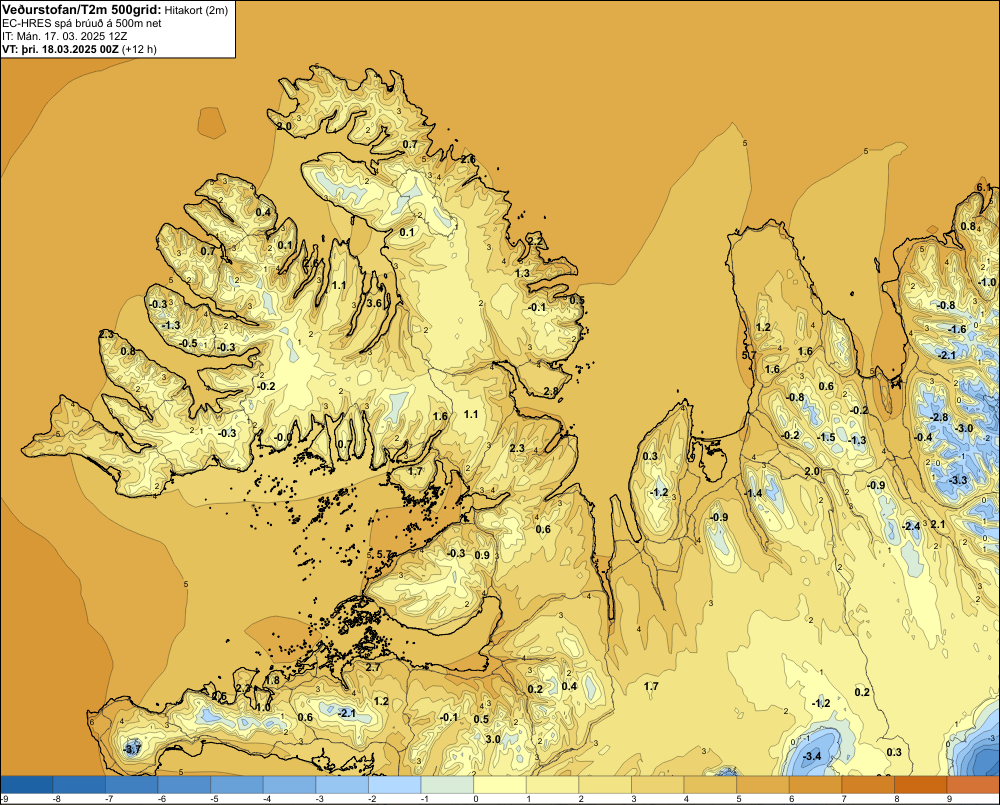The width and height of the screenshot is (1000, 805).
Task: Click the '2.1' temperature value
Action: tap(938, 524)
